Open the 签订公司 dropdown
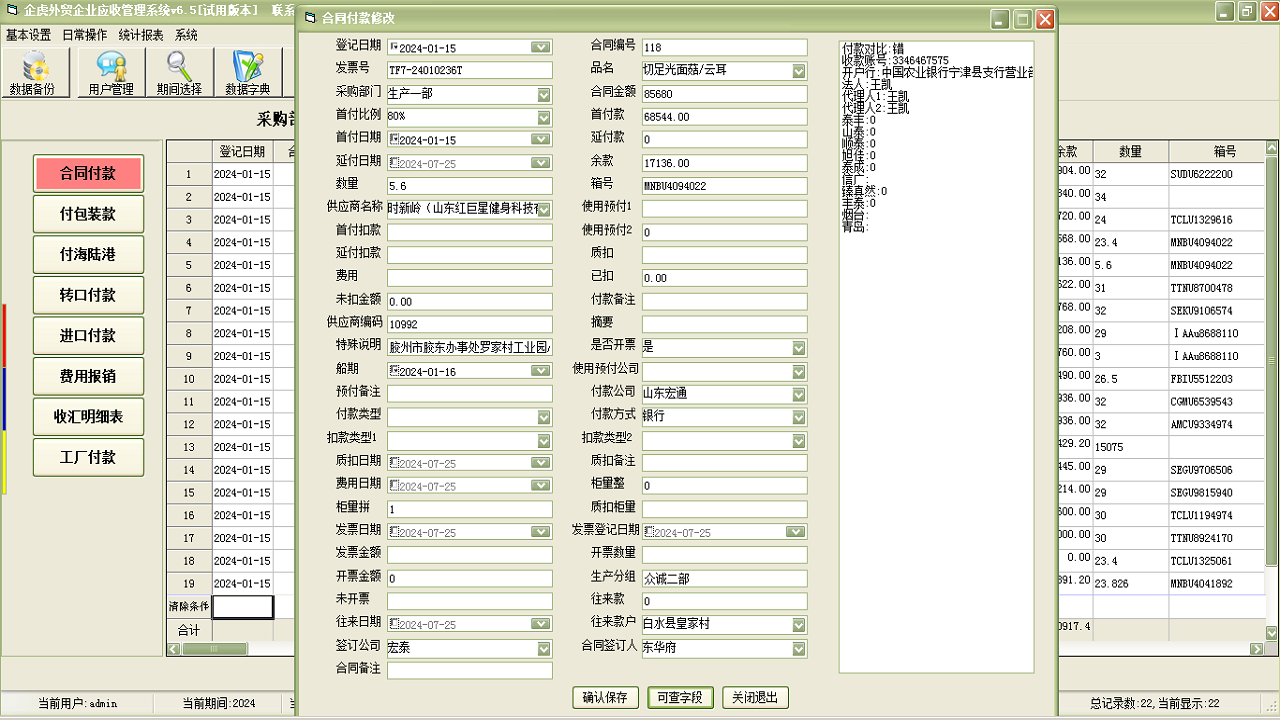Viewport: 1280px width, 720px height. click(x=544, y=648)
